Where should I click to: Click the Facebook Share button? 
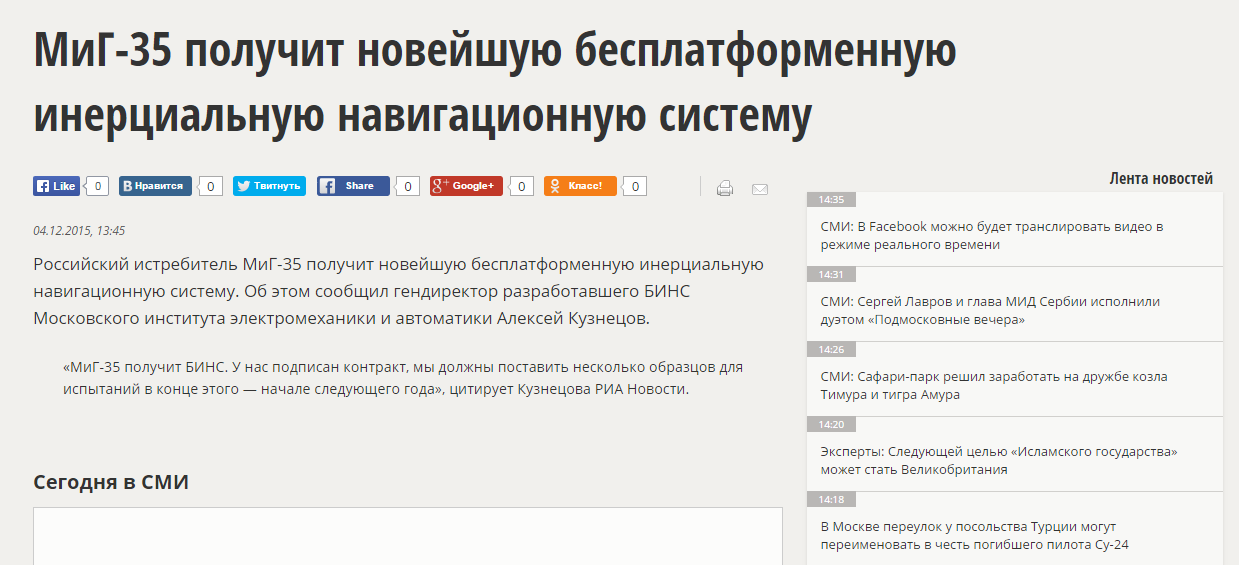pos(353,186)
